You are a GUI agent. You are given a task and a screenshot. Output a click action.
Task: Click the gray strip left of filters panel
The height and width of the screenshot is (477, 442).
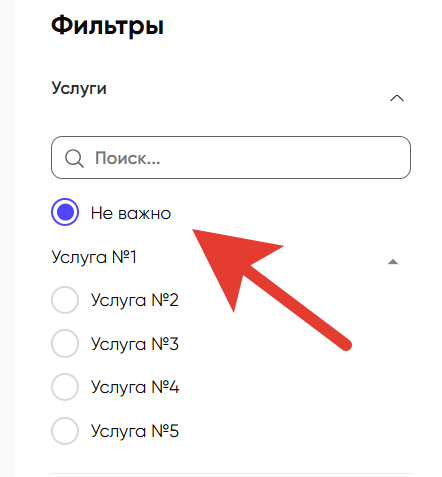[x=7, y=238]
